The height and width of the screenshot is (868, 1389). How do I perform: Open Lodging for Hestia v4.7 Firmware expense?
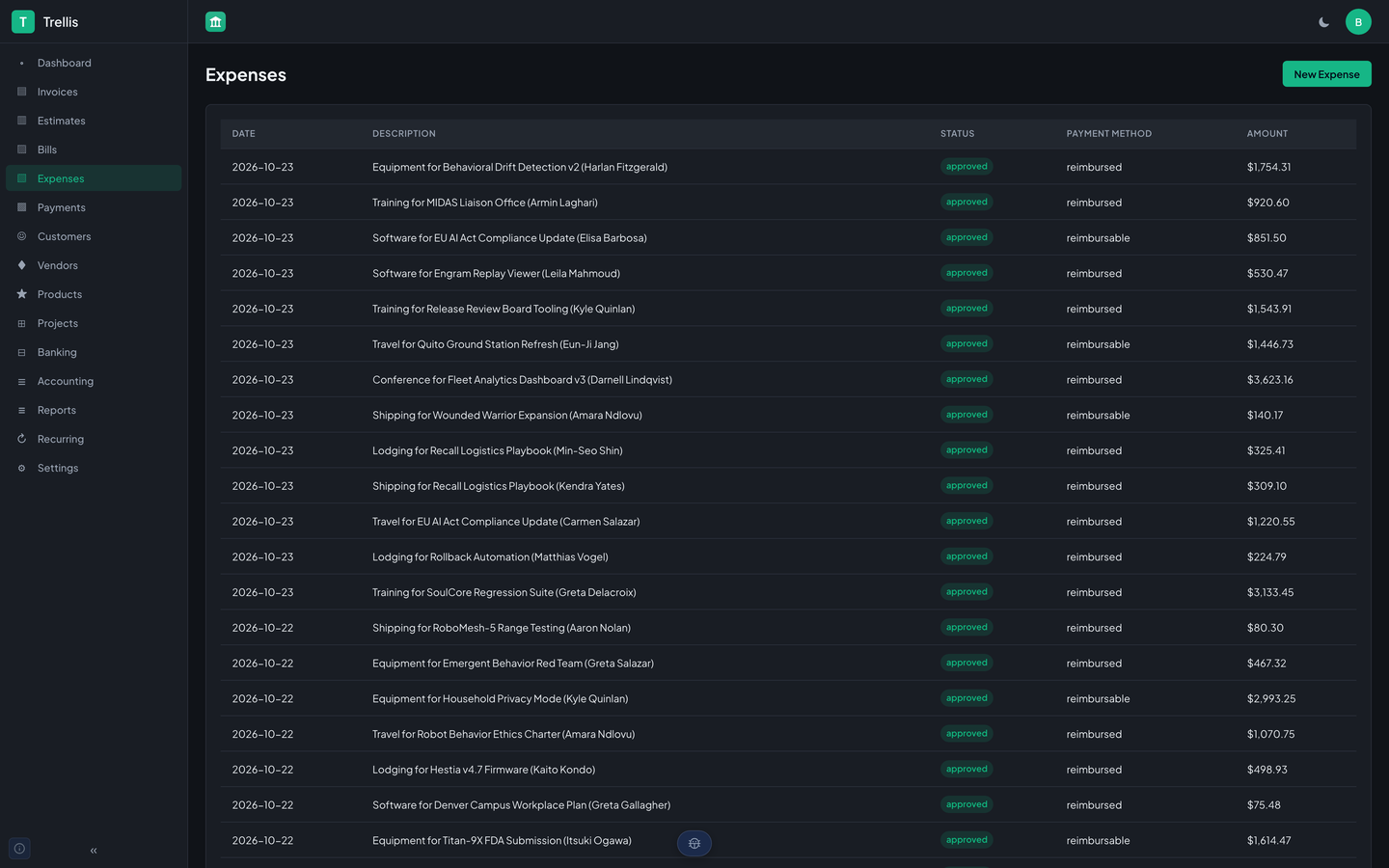[484, 770]
